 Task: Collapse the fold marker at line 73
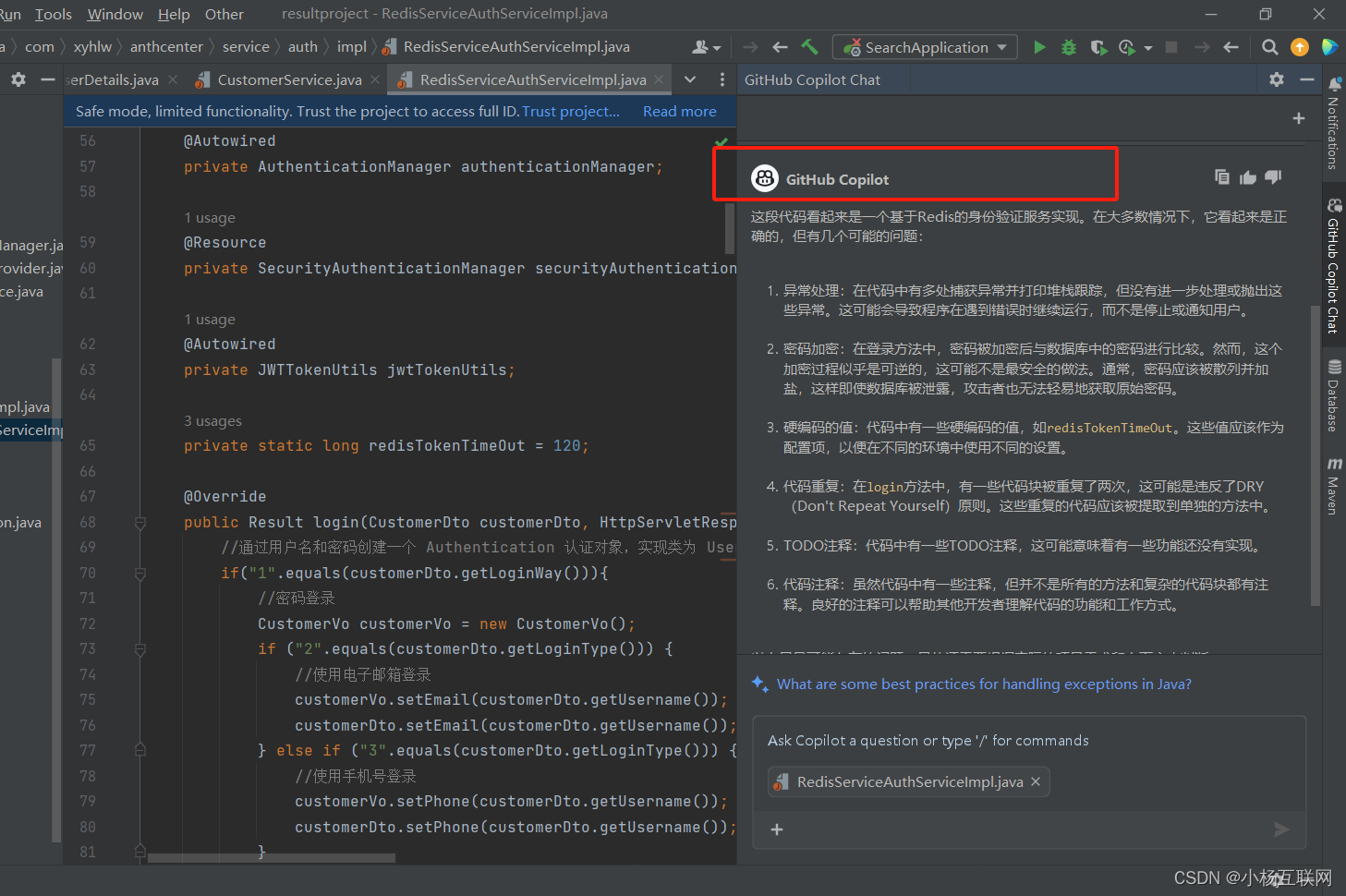140,649
